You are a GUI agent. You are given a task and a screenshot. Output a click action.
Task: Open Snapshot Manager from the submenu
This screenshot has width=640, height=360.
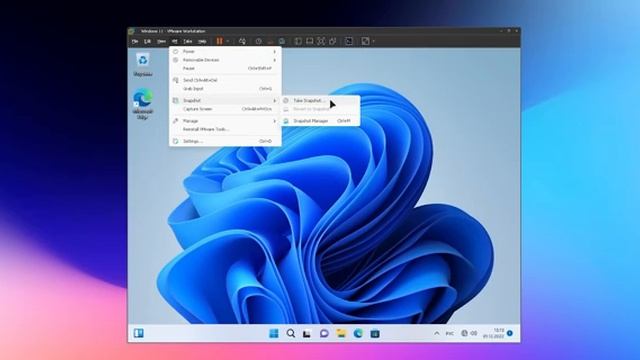pos(320,121)
